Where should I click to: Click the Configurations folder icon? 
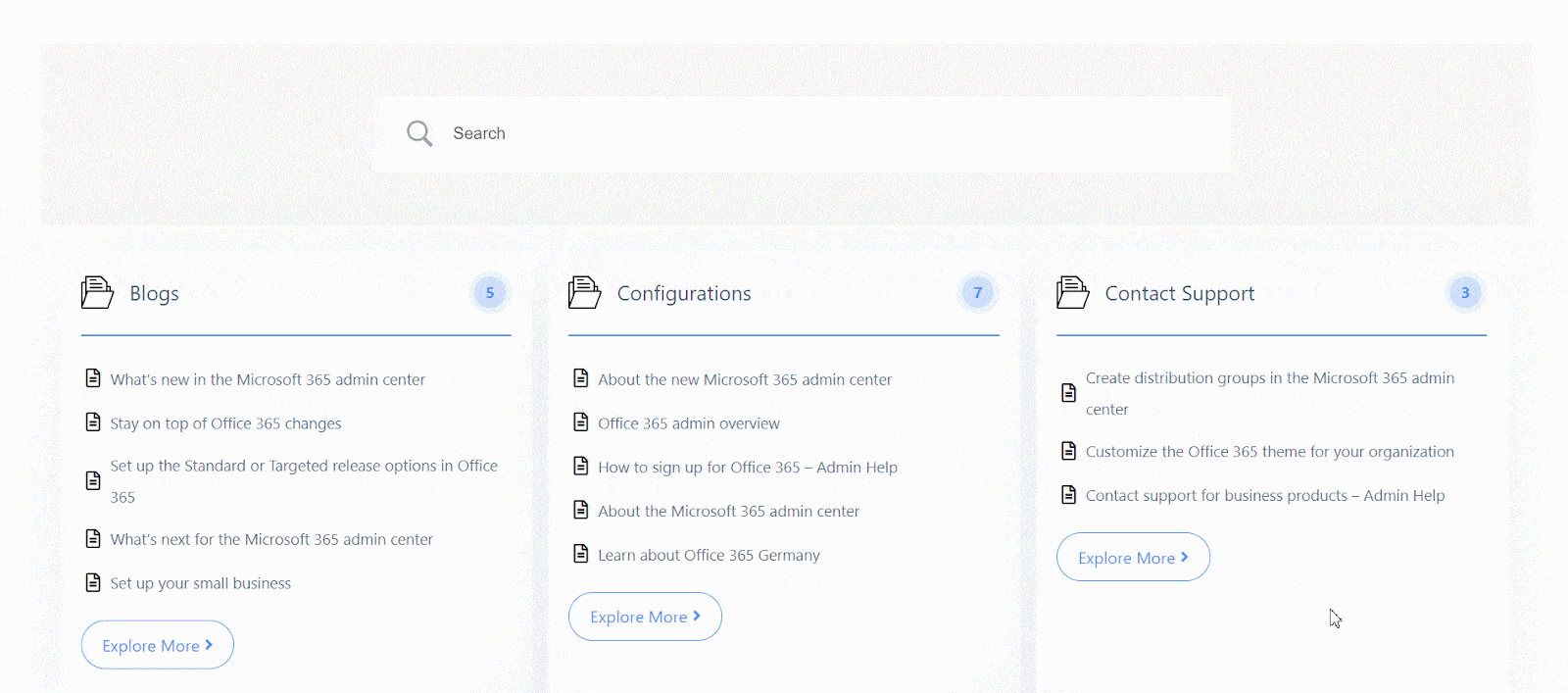click(585, 292)
